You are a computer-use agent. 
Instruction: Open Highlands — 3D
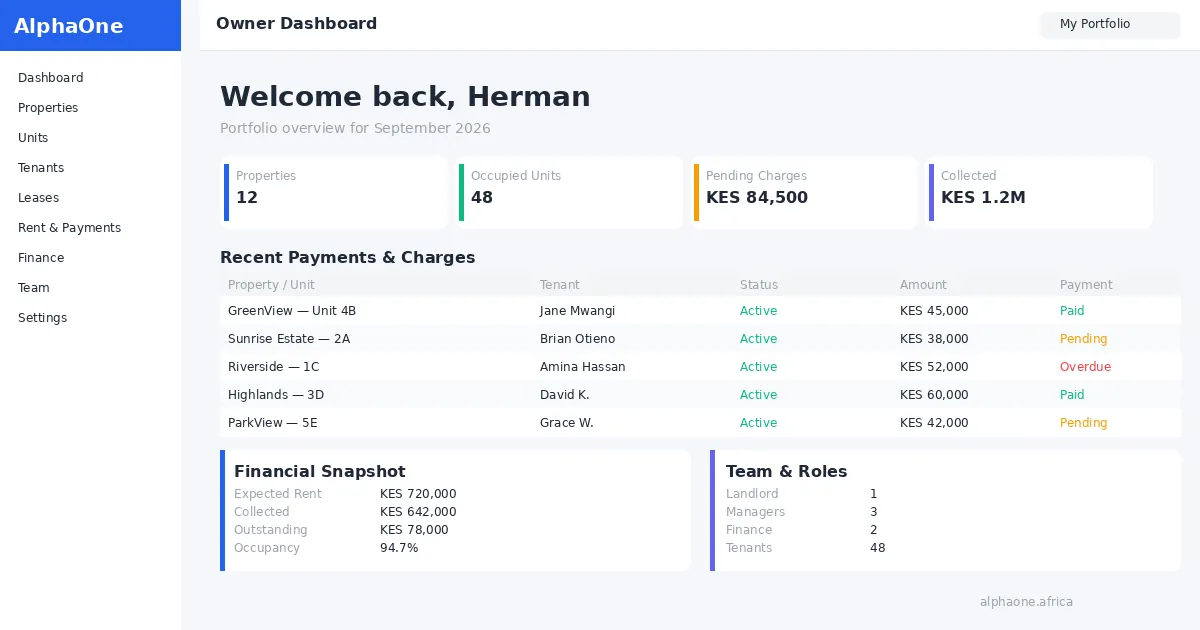276,395
